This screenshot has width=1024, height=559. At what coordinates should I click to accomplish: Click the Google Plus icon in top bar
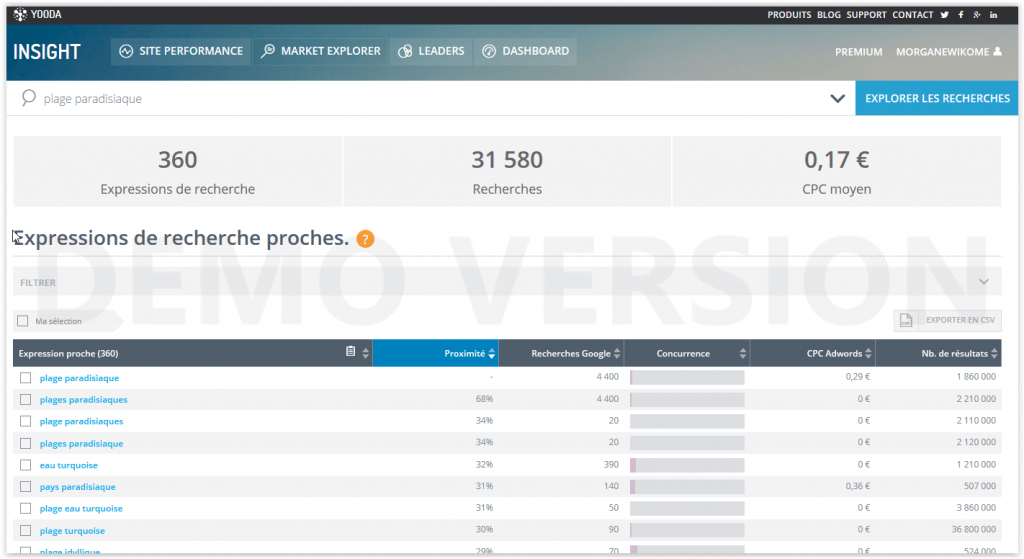977,15
